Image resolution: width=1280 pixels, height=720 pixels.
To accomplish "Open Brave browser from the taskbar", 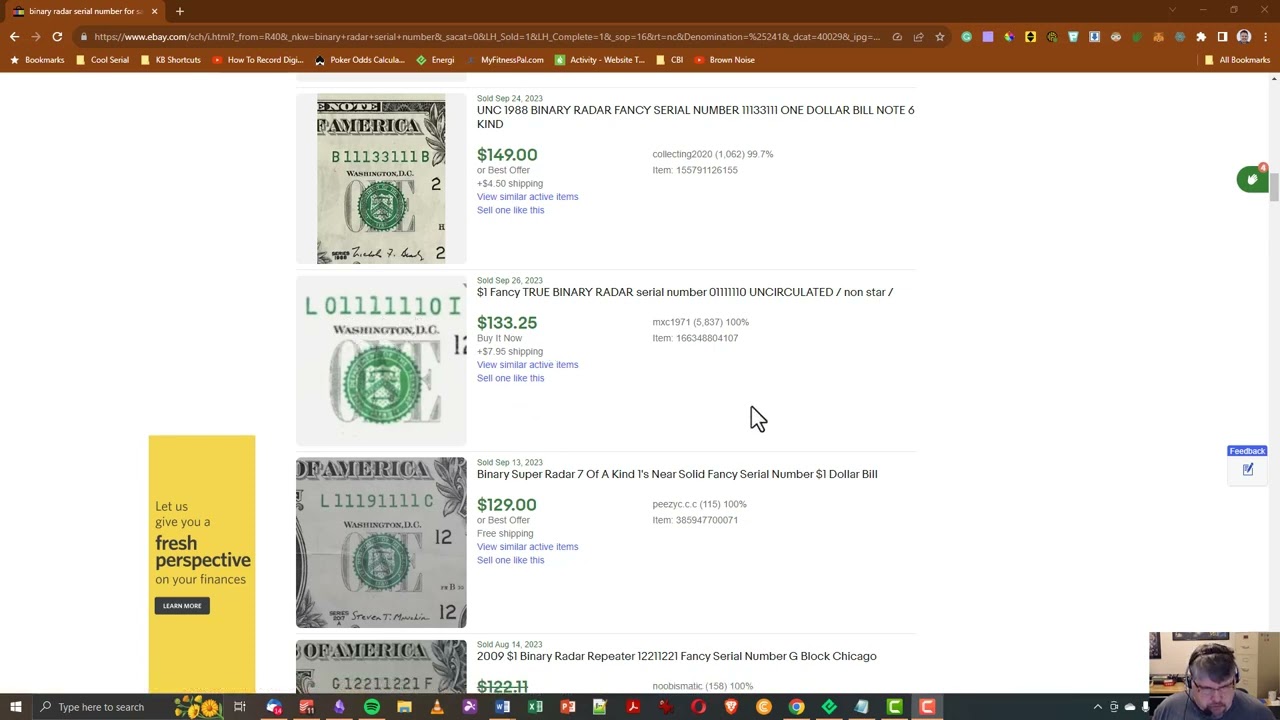I will point(731,707).
